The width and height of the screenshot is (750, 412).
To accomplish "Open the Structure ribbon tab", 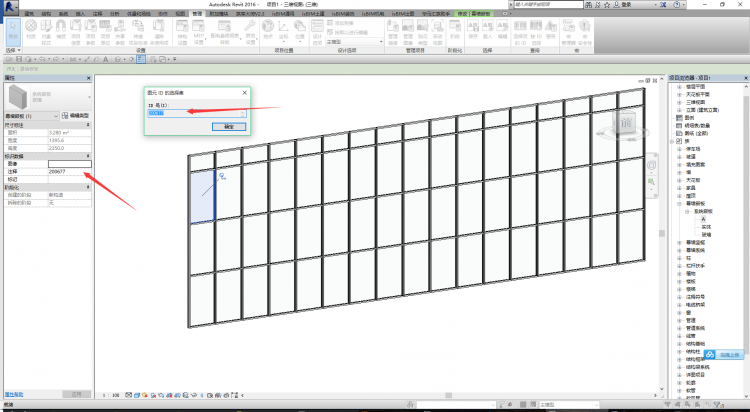I will pyautogui.click(x=46, y=14).
